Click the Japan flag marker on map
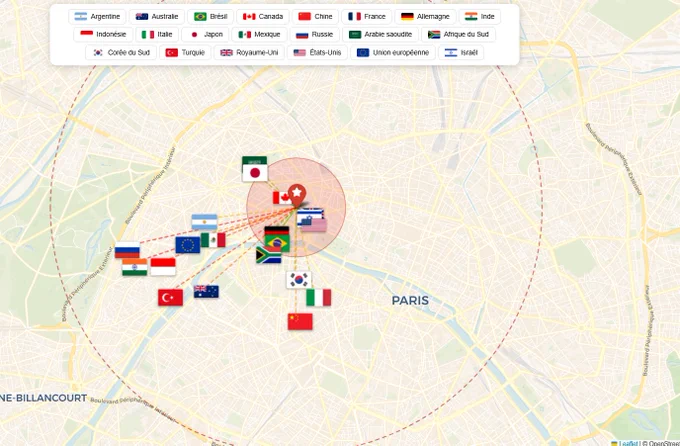The width and height of the screenshot is (680, 446). [x=255, y=173]
